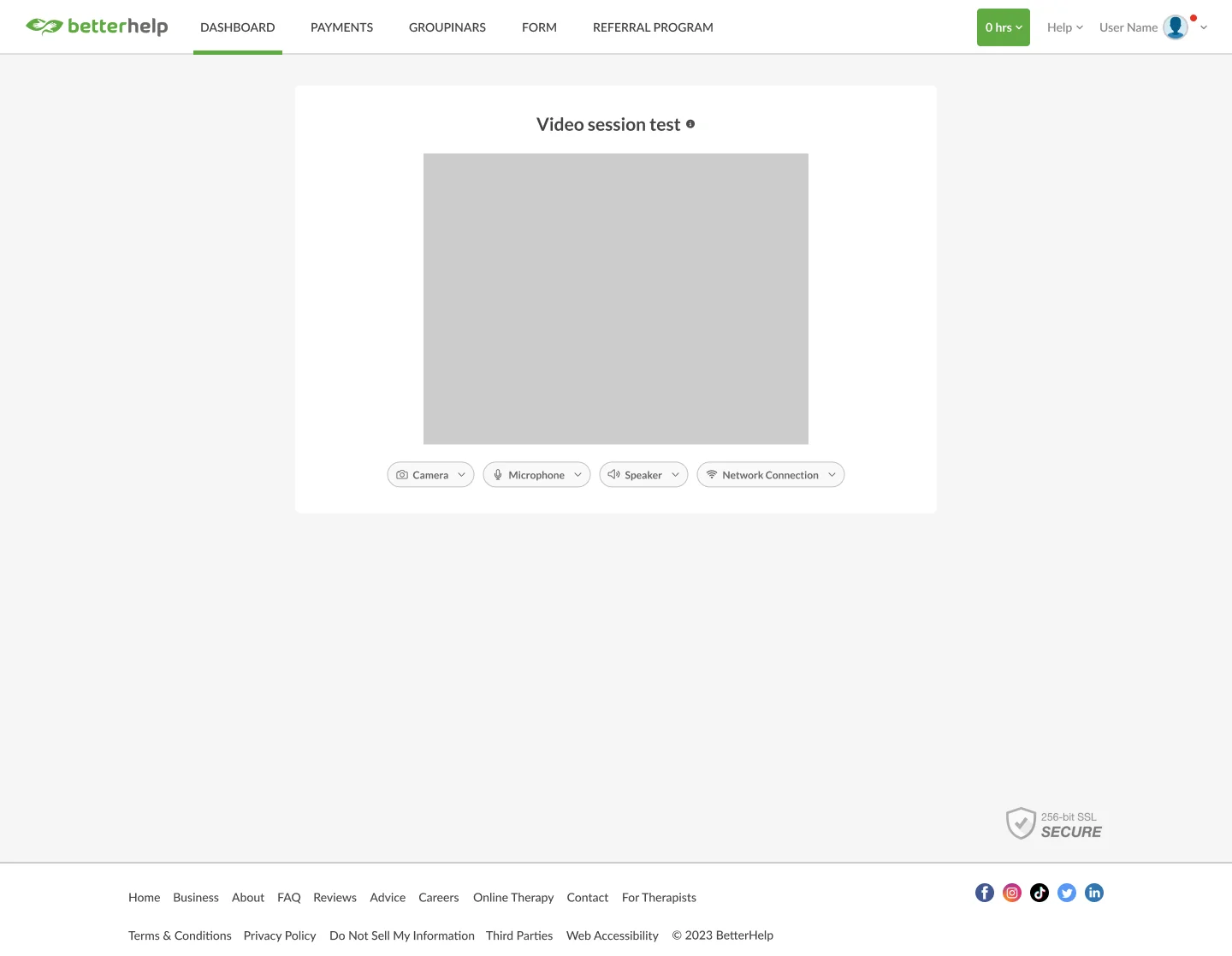Open the Online Therapy link

[513, 898]
